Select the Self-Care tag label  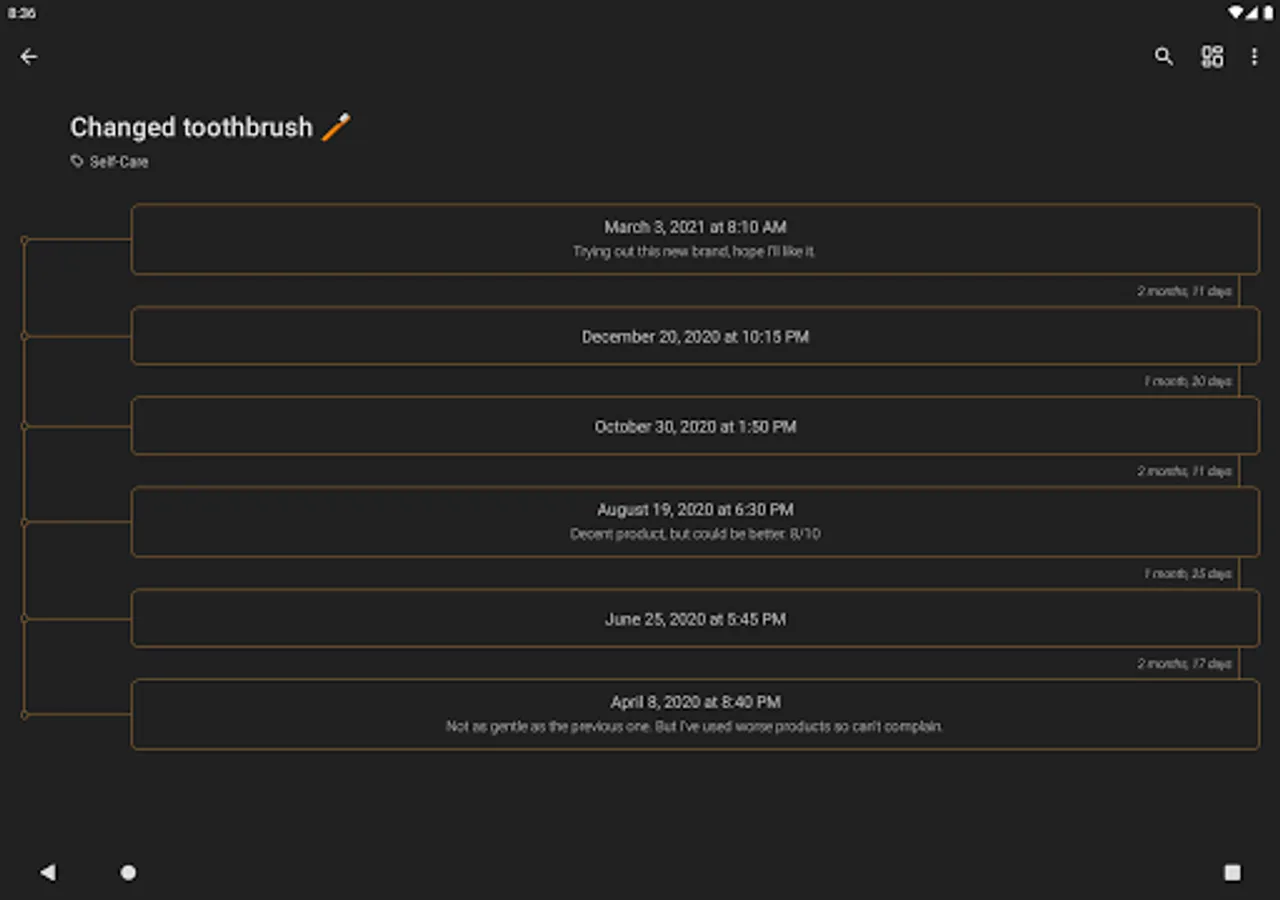point(119,161)
